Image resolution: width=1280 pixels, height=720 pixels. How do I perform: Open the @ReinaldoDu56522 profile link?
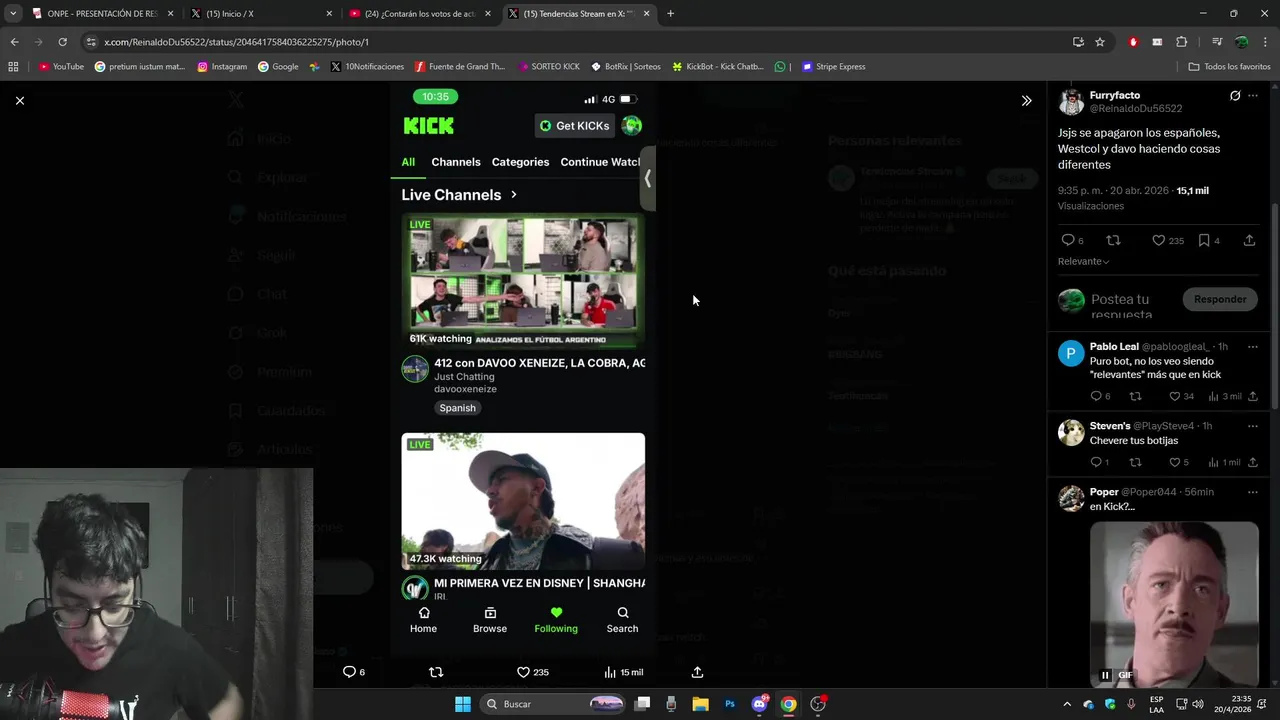1136,108
